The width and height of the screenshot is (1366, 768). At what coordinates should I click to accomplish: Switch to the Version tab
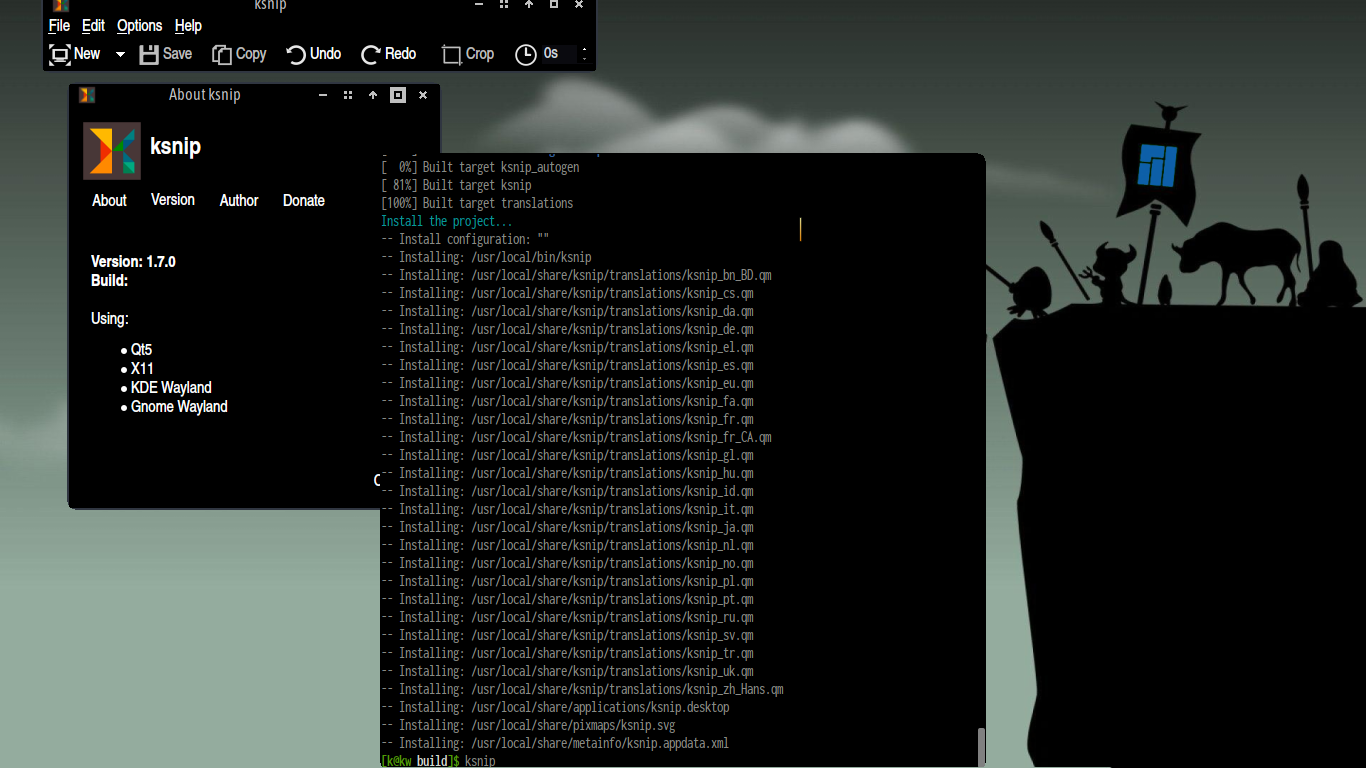(x=172, y=200)
